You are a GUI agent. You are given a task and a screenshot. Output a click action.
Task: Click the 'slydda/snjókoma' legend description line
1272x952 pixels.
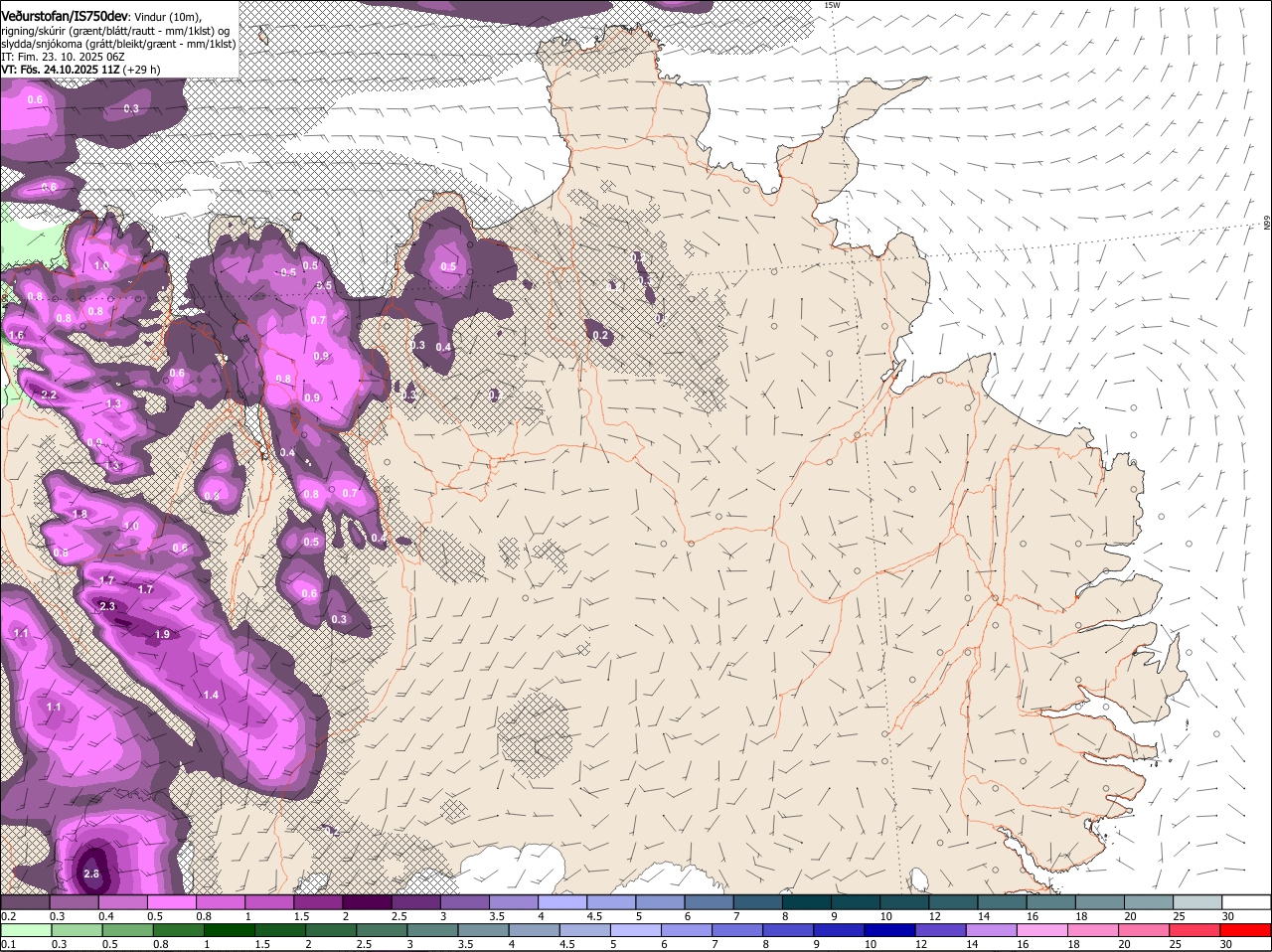coord(118,44)
